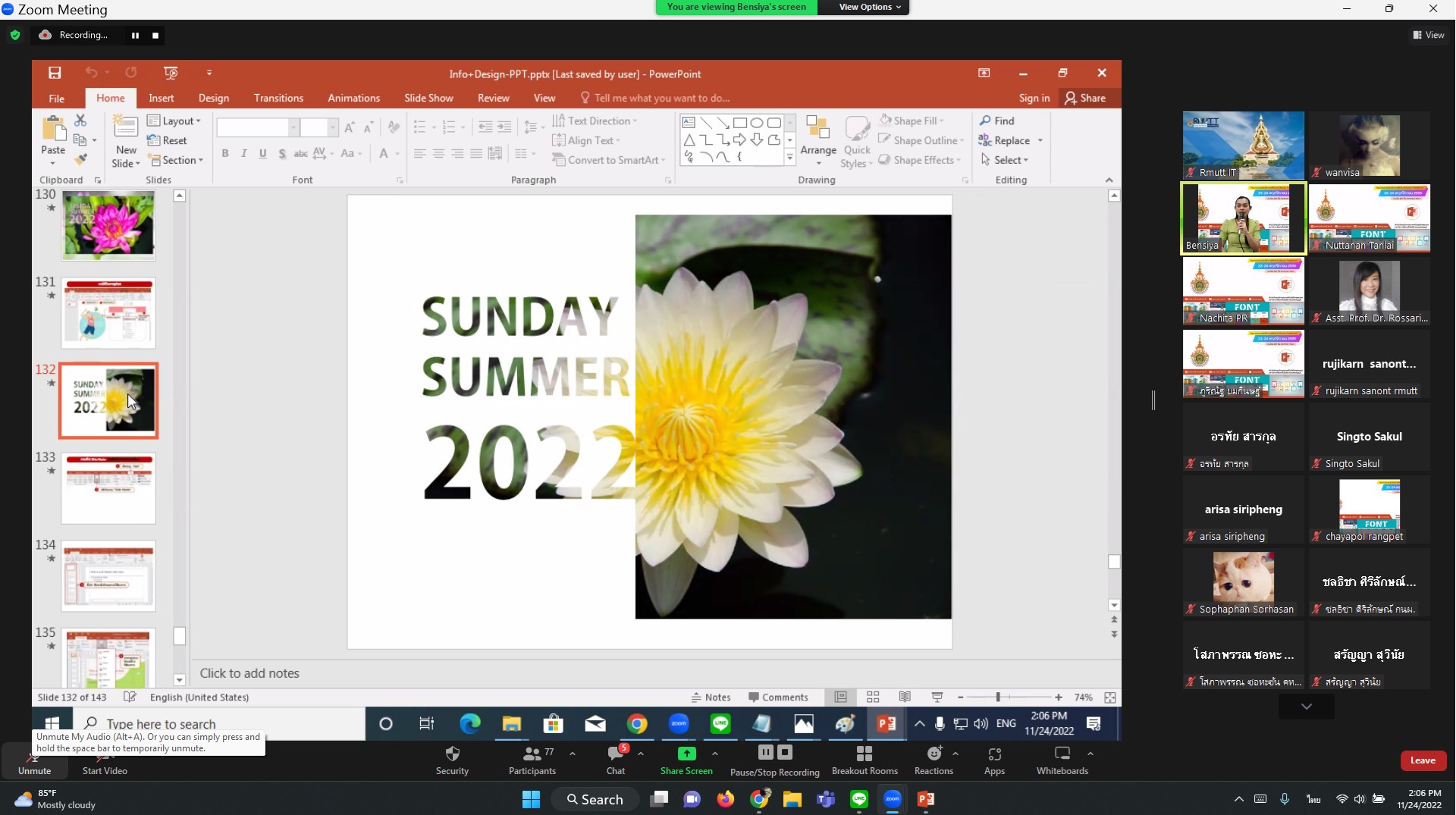Open the Select dropdown in Editing

(x=1005, y=160)
